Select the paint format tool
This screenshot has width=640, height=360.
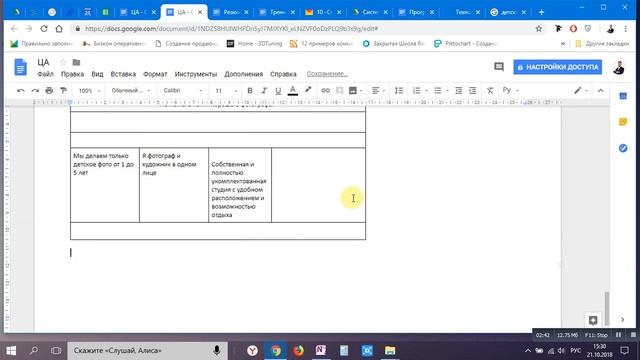coord(63,91)
